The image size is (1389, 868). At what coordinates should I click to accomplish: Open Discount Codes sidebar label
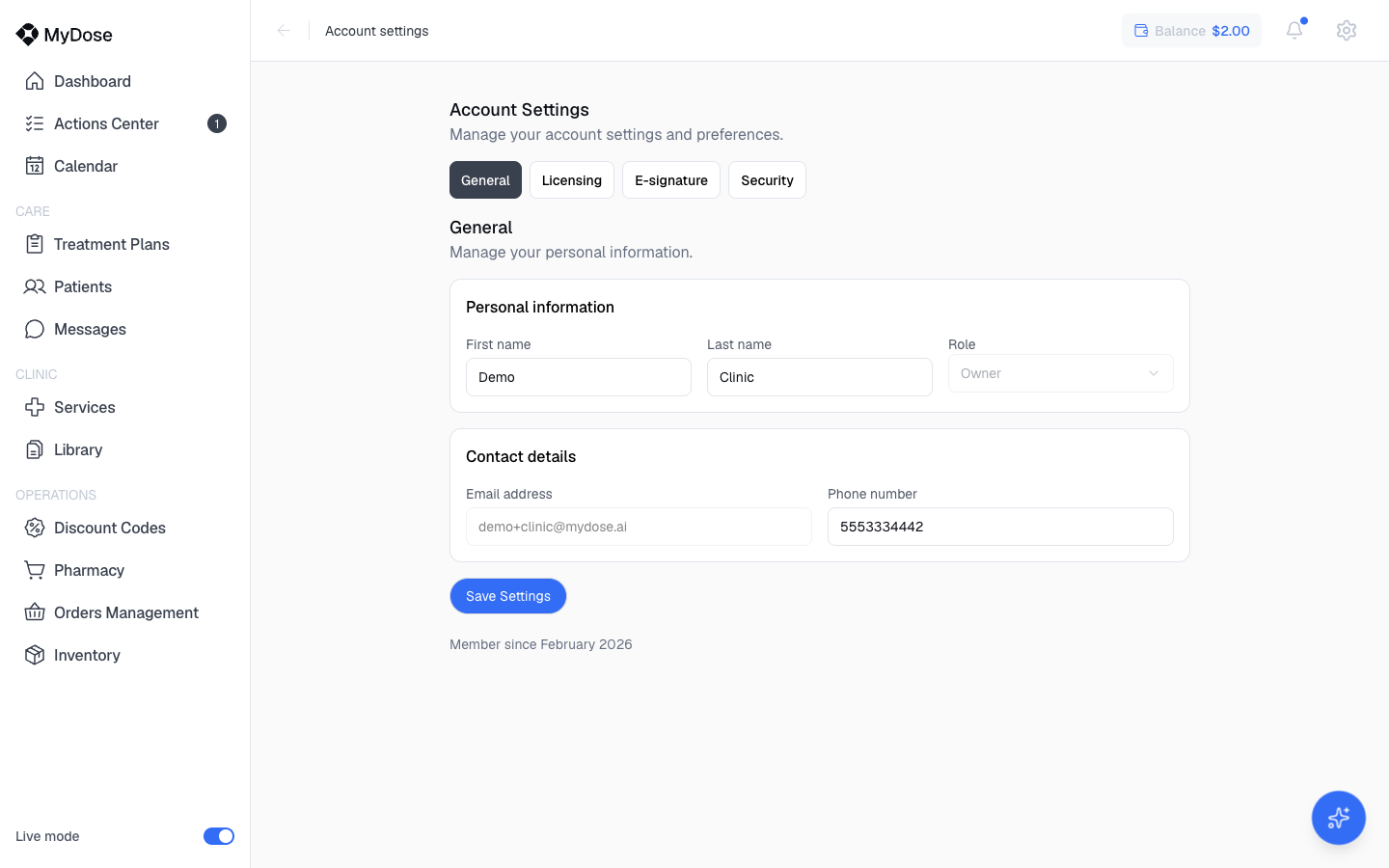110,528
